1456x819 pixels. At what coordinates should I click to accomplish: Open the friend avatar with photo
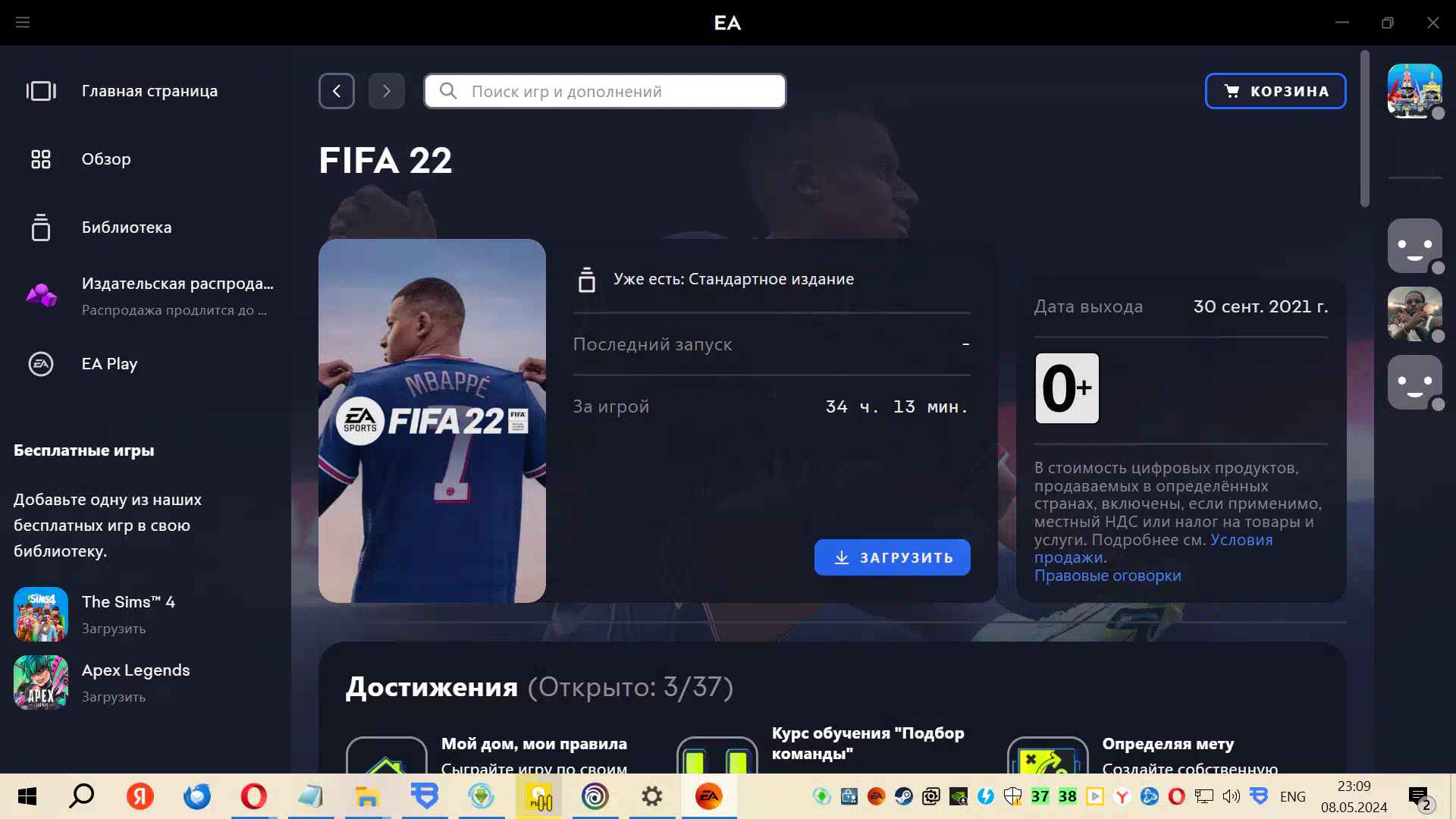click(1415, 314)
